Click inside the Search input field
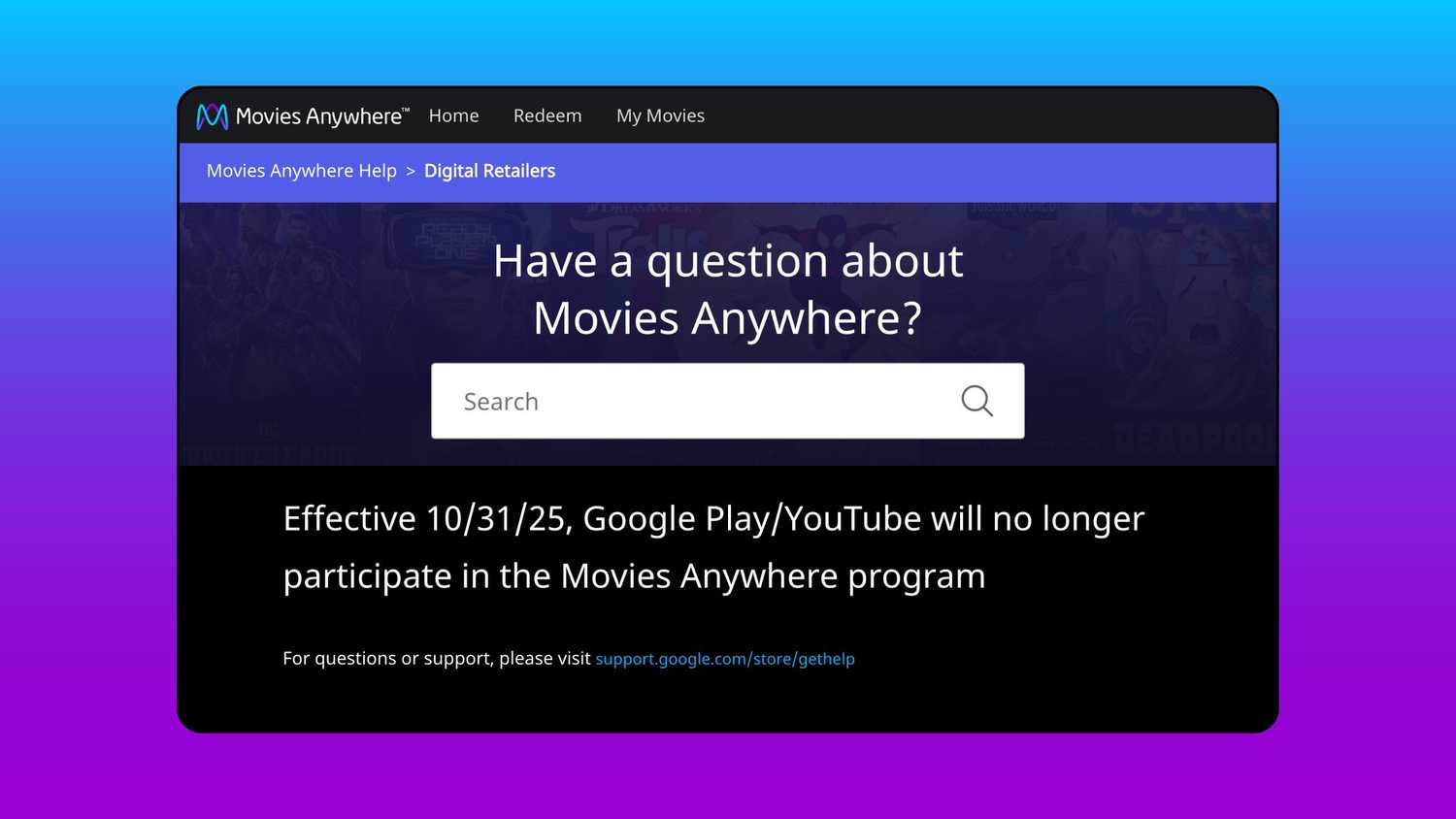This screenshot has height=819, width=1456. pyautogui.click(x=679, y=401)
